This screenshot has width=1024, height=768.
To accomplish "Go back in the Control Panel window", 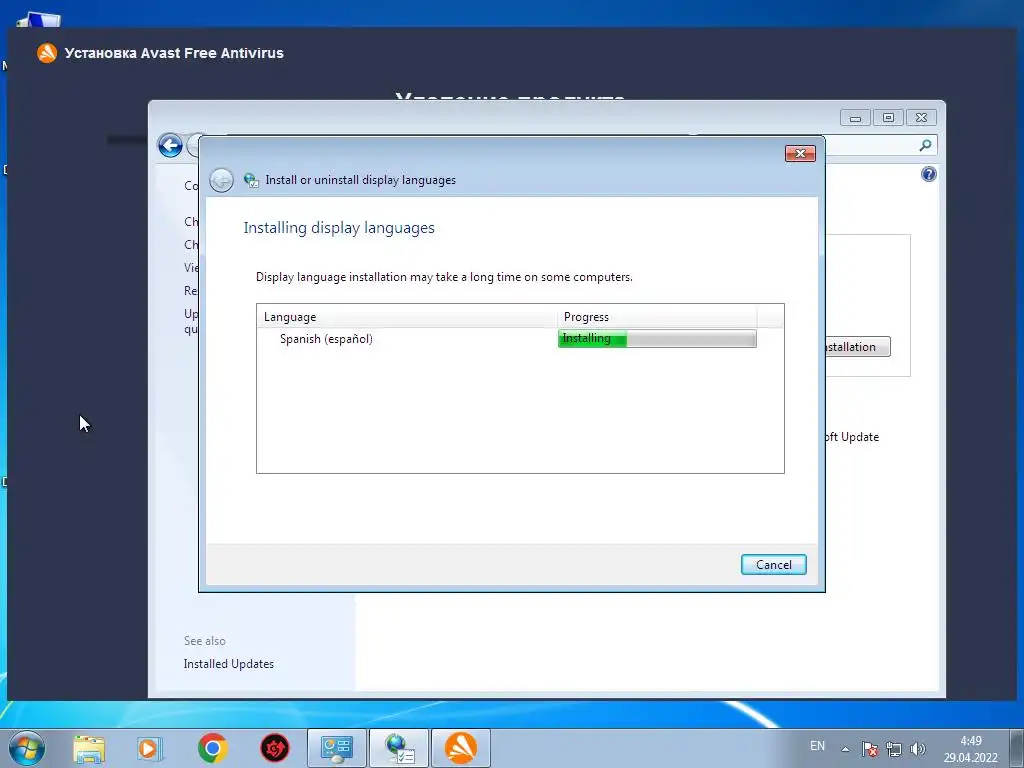I will coord(170,145).
